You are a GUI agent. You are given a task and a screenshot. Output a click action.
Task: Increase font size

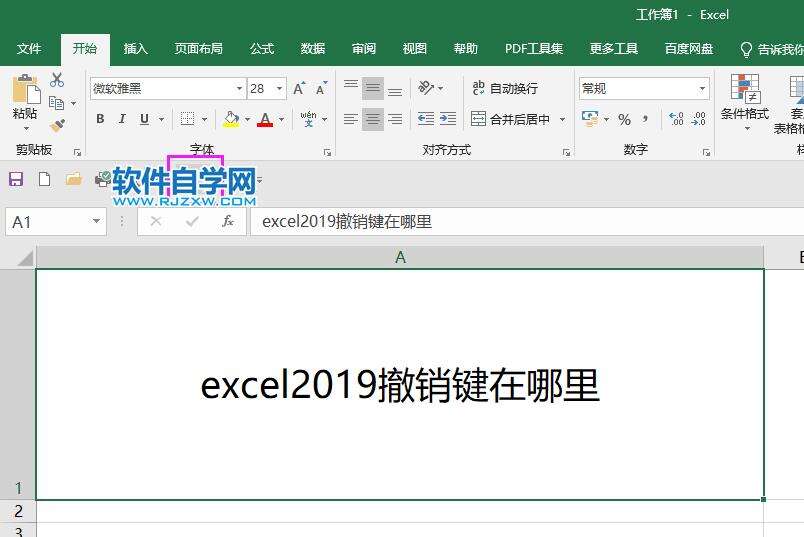point(299,89)
